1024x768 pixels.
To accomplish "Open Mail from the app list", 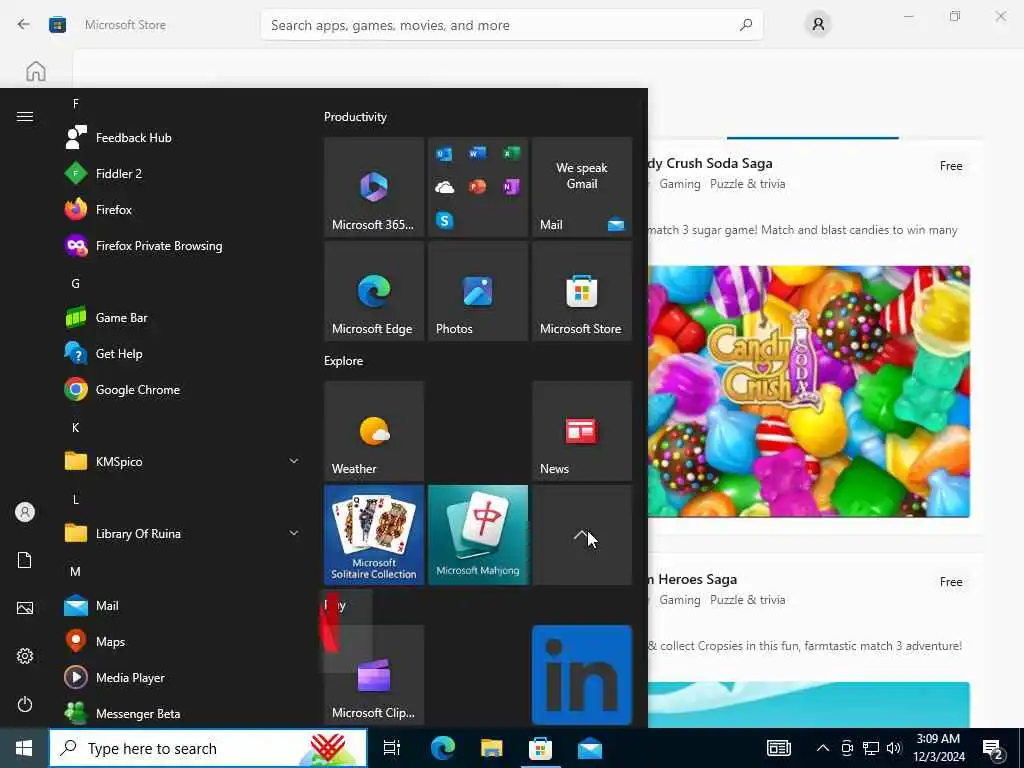I will click(x=183, y=606).
